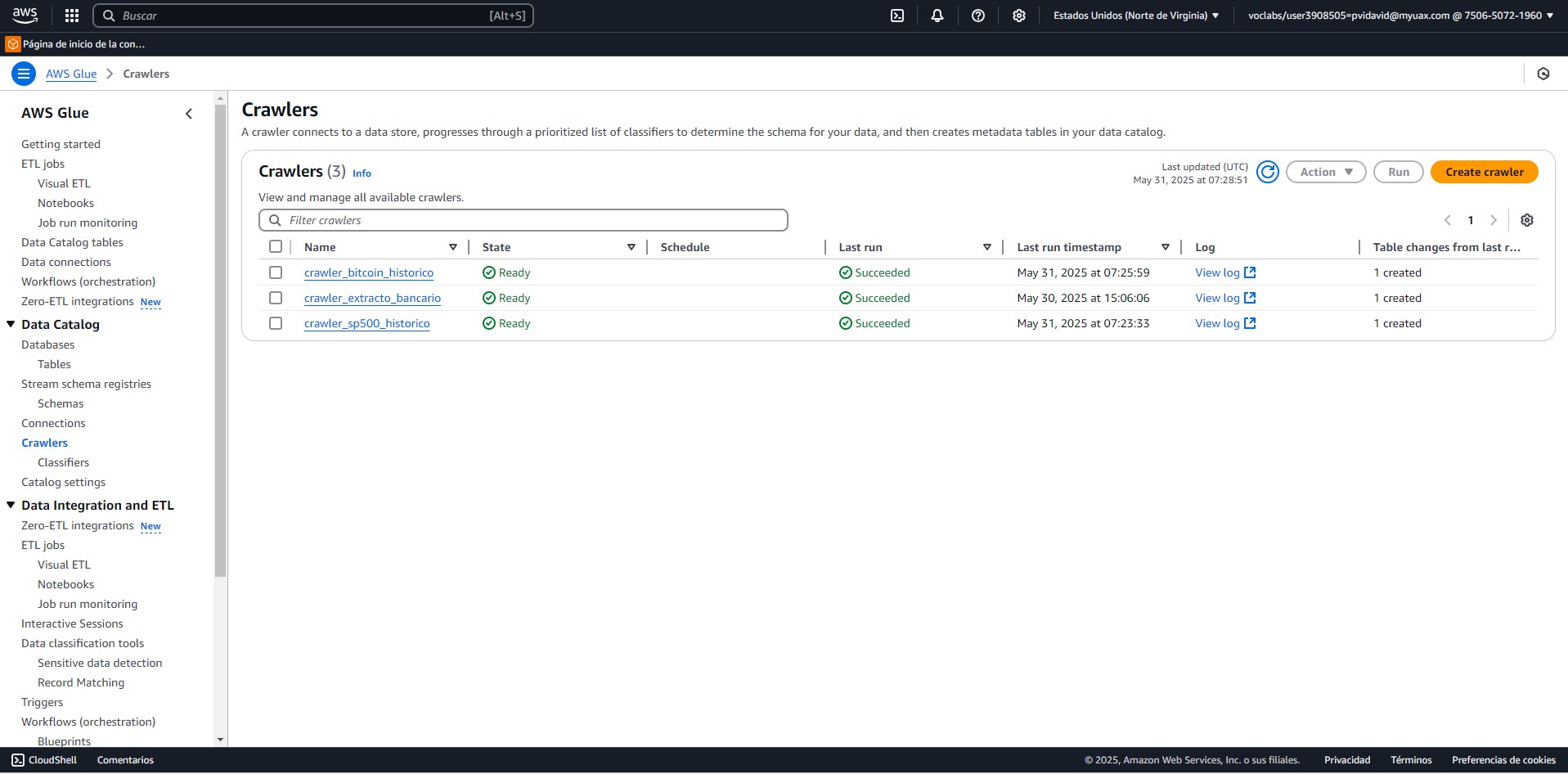Open console settings gear in the top bar

[1019, 16]
